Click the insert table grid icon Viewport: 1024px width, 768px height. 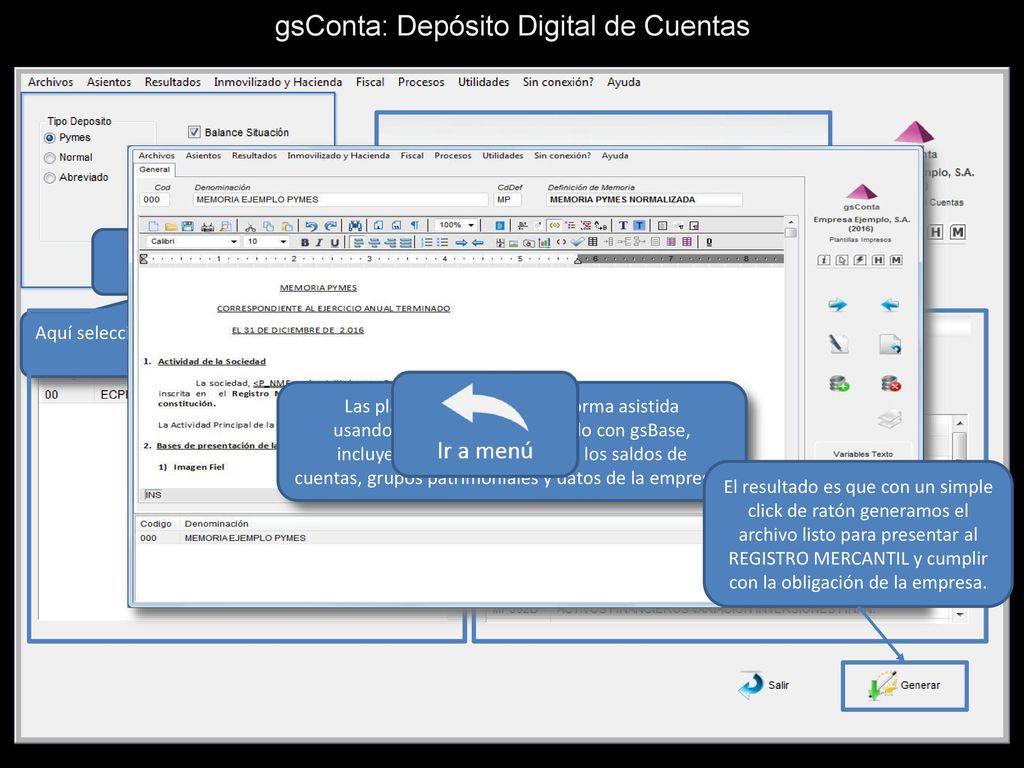click(593, 242)
